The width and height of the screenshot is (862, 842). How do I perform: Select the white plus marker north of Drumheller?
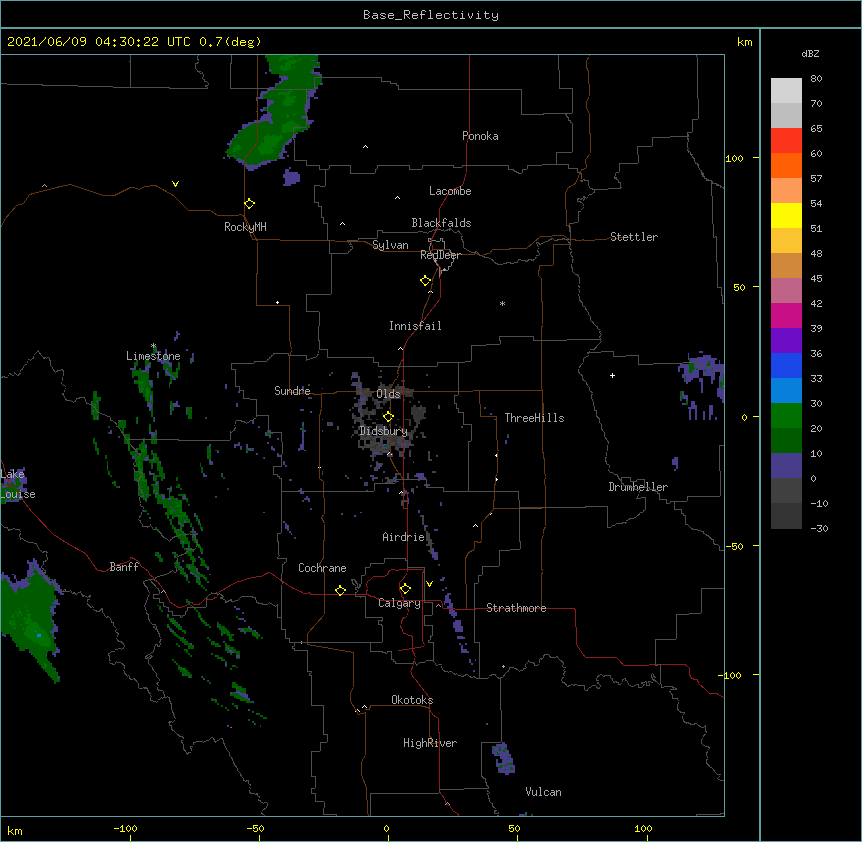click(x=612, y=375)
